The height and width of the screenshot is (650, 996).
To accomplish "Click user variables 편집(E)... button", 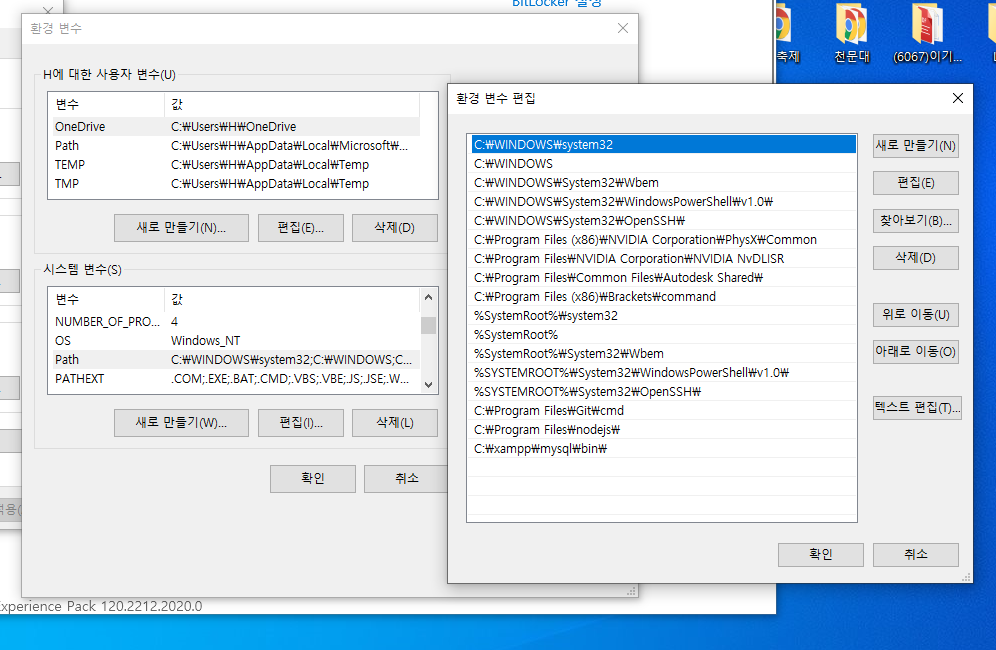I will tap(300, 227).
